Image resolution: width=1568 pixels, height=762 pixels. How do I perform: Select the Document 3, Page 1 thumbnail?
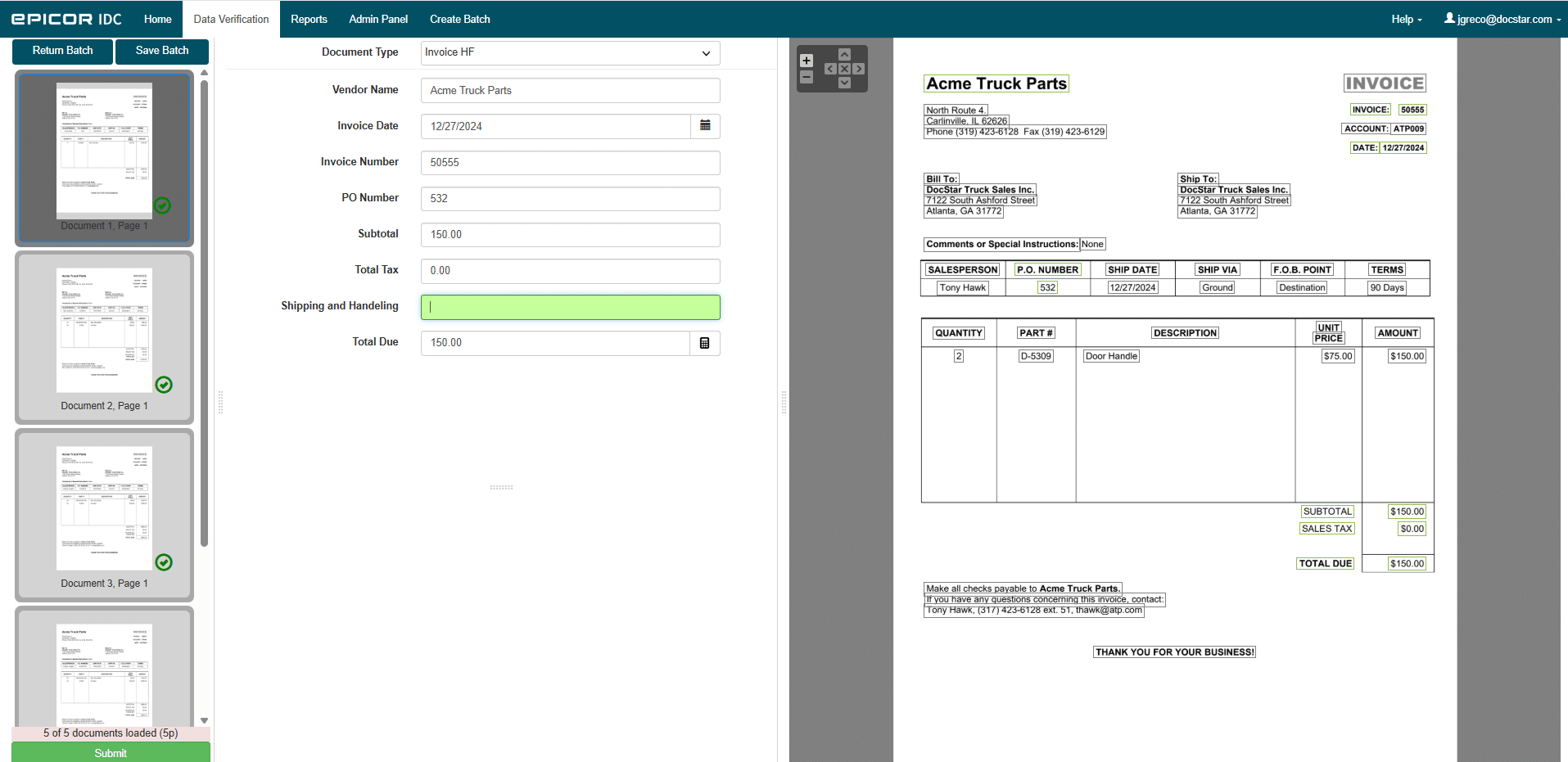pyautogui.click(x=104, y=512)
